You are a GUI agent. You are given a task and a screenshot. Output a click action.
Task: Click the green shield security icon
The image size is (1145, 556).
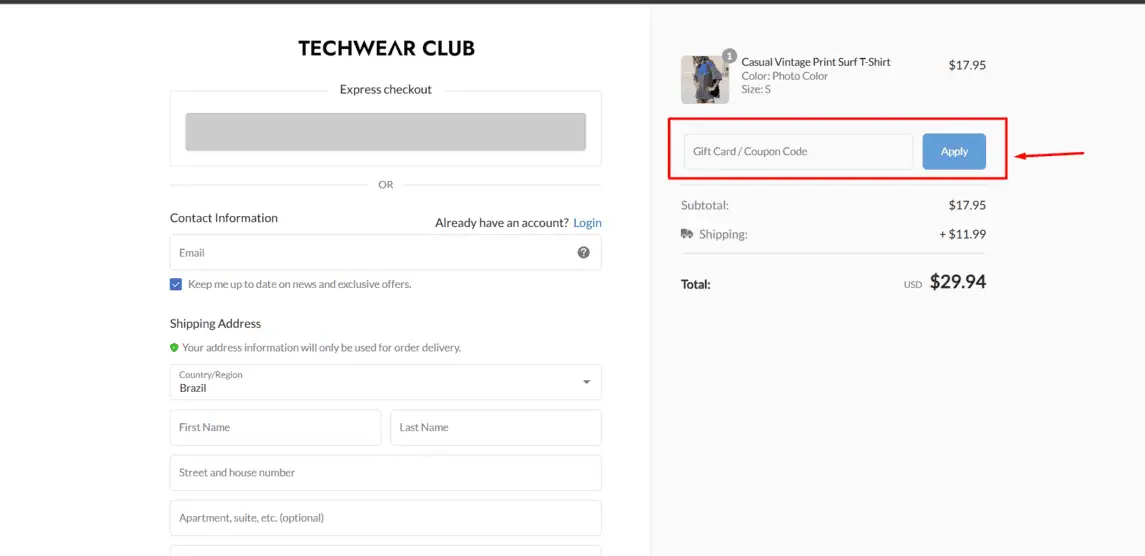[x=174, y=348]
